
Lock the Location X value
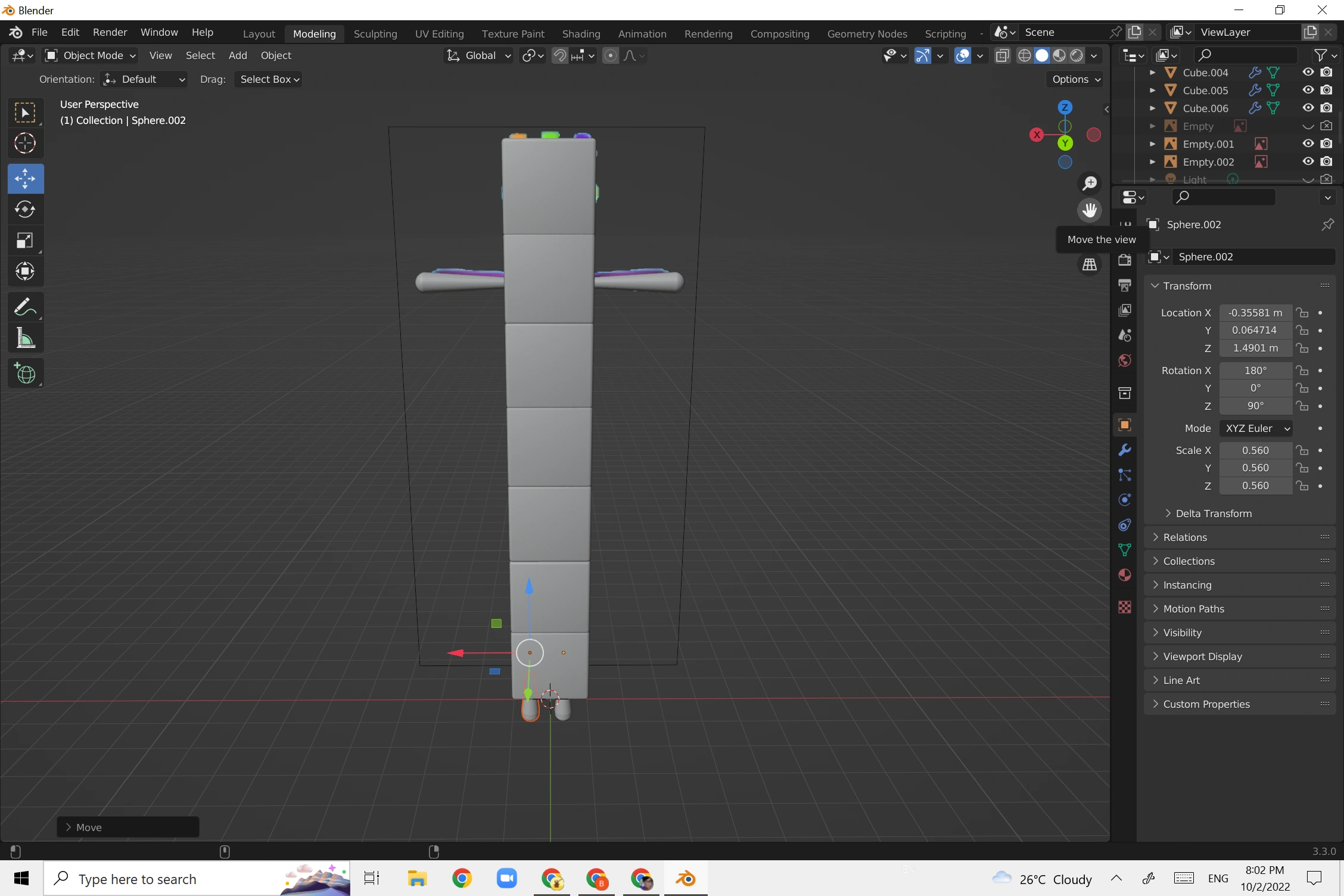(1303, 312)
